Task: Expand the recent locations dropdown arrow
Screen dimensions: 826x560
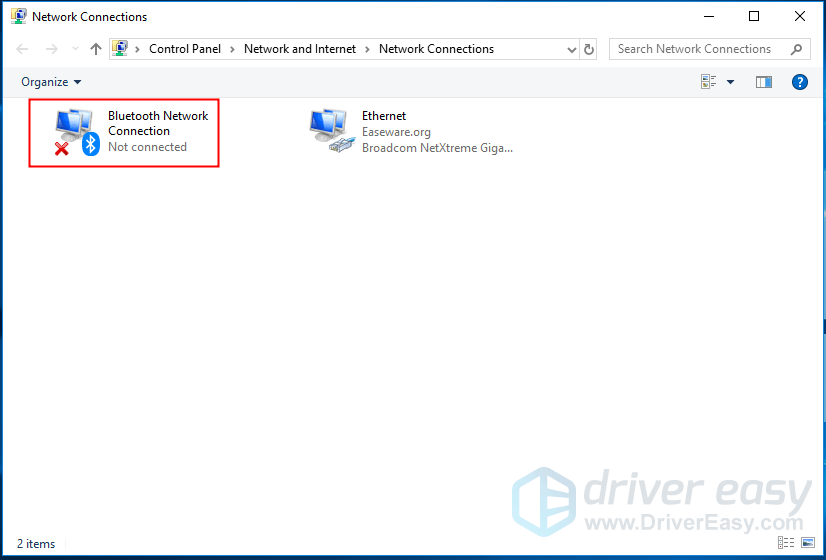Action: point(75,49)
